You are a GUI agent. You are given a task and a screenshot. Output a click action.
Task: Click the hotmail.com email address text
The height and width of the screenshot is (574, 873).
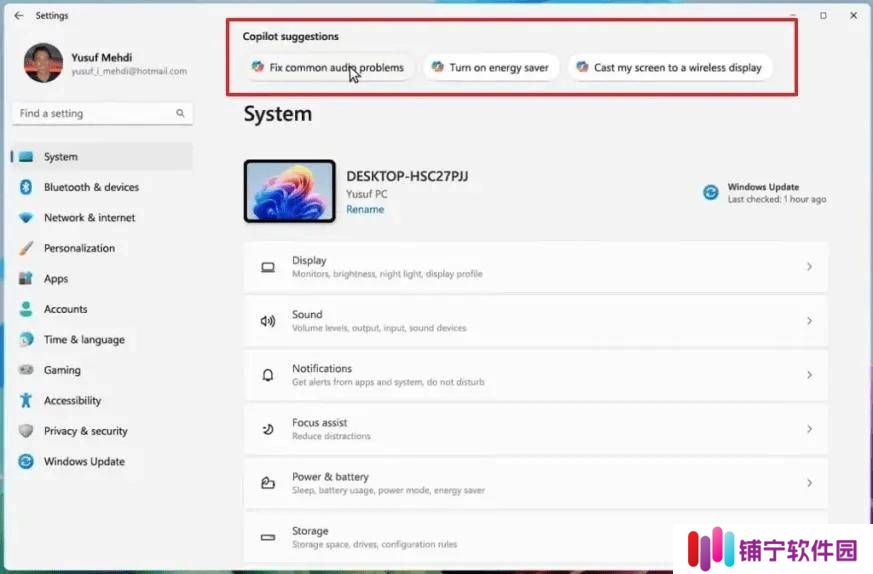coord(129,71)
